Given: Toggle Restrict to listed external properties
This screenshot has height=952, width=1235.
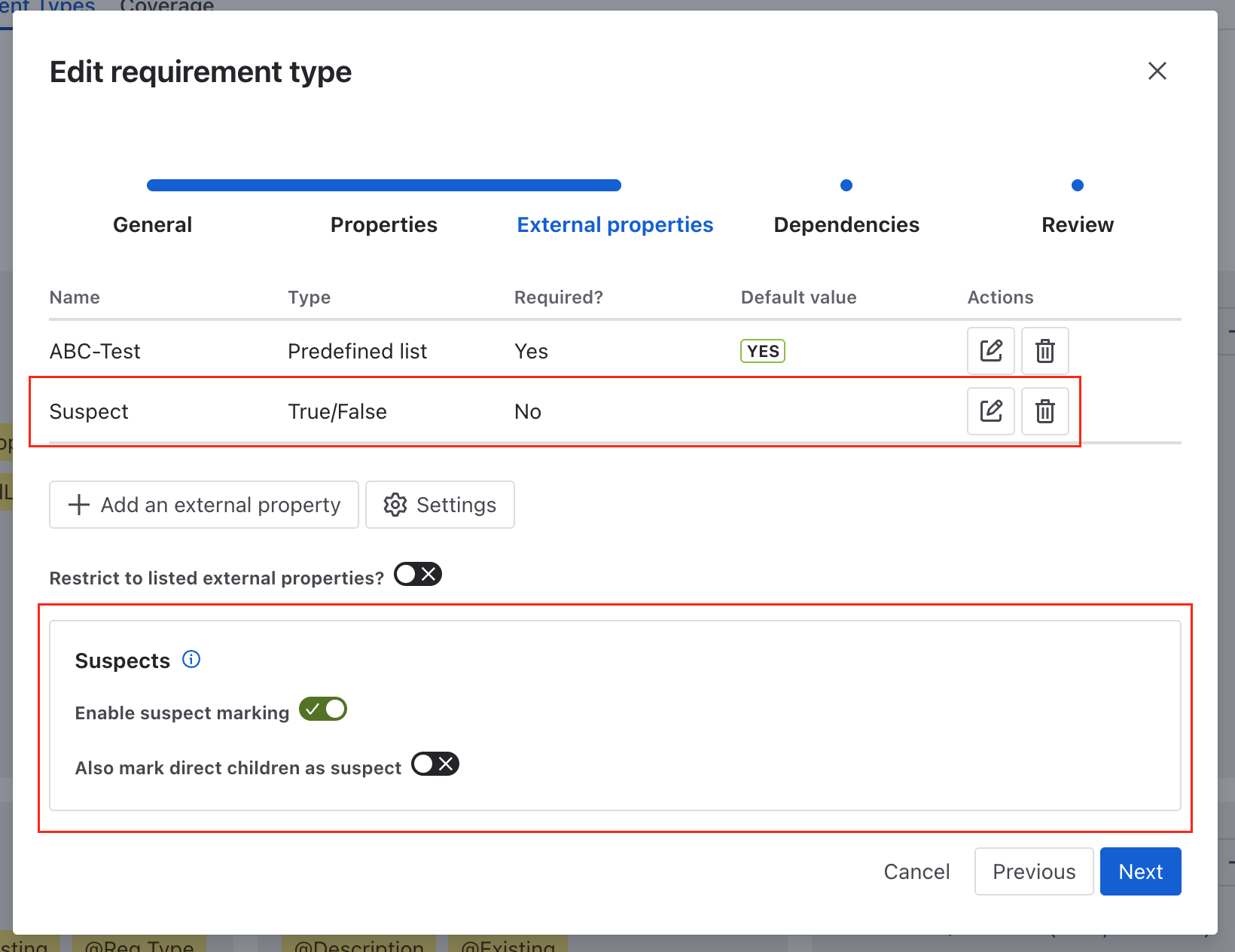Looking at the screenshot, I should (x=418, y=575).
